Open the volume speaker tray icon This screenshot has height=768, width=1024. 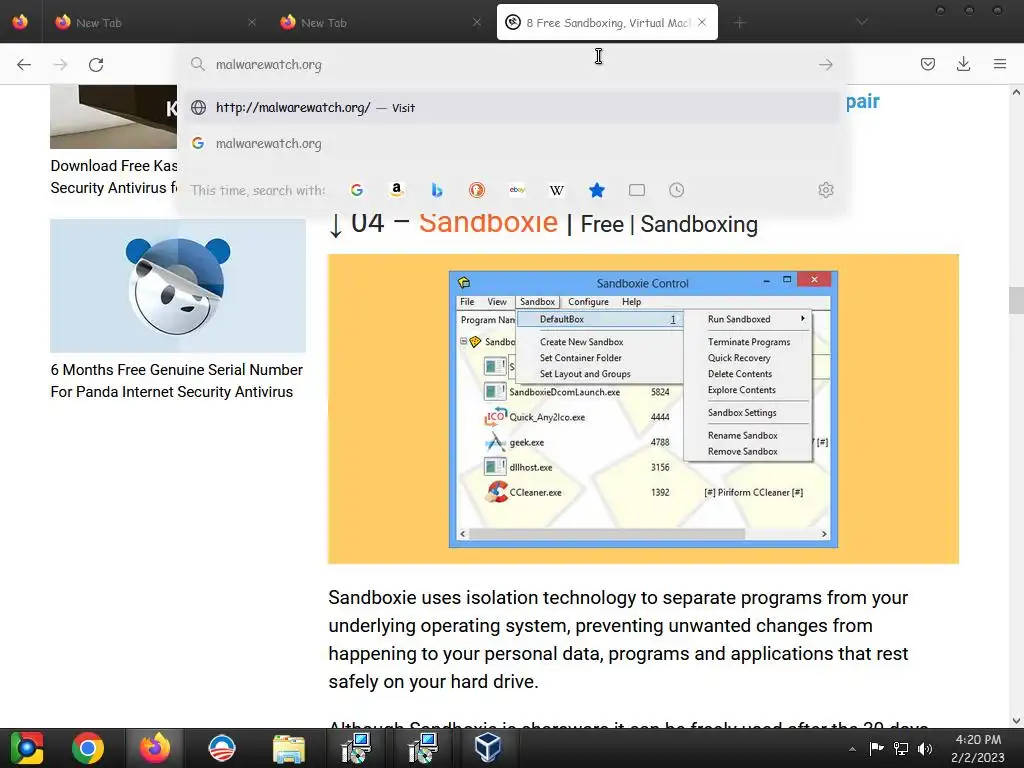pos(925,749)
